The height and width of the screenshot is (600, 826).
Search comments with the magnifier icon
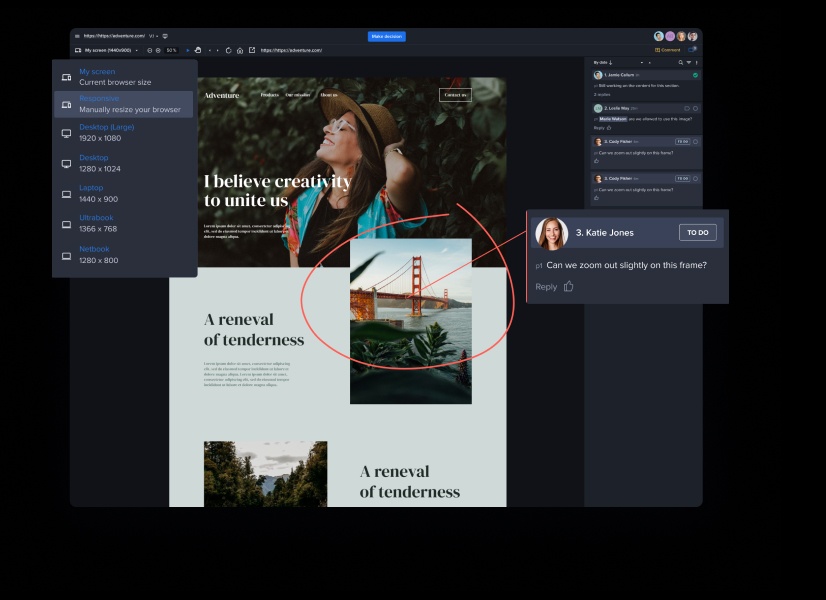681,63
